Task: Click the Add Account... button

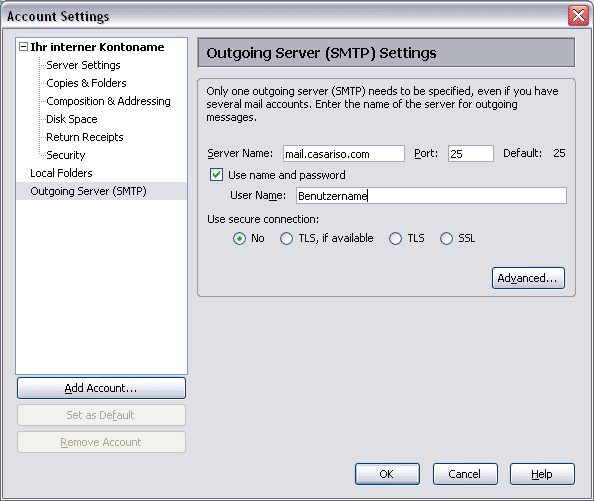Action: tap(102, 388)
